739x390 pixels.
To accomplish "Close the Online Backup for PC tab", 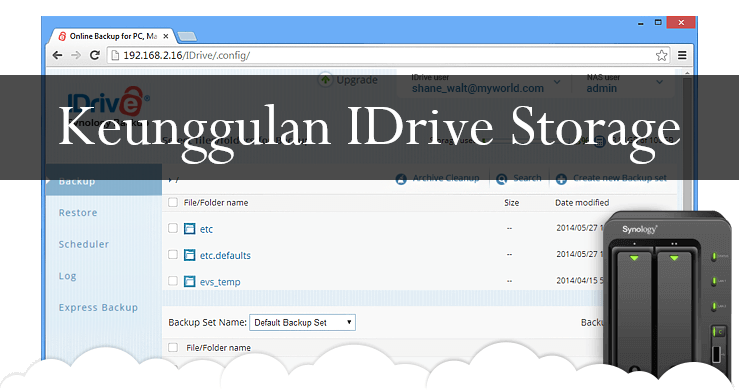I will click(x=165, y=36).
